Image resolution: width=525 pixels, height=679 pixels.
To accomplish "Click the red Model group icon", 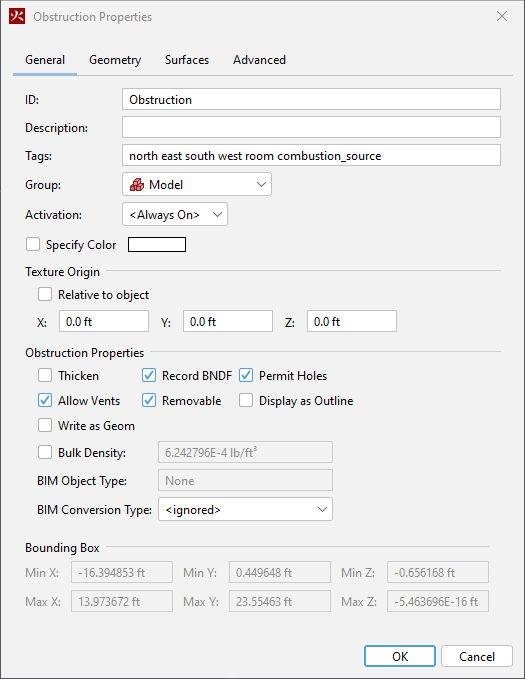I will 137,184.
